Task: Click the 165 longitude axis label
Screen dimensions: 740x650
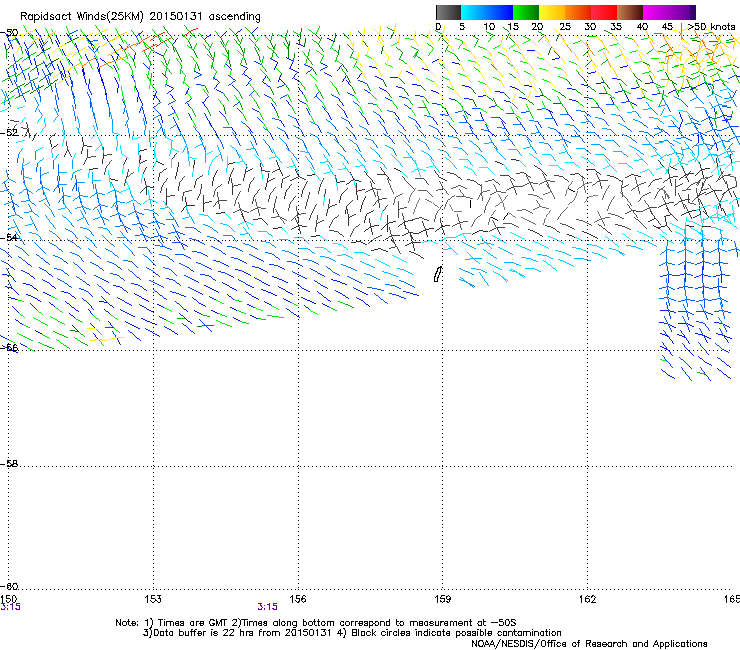Action: coord(732,599)
